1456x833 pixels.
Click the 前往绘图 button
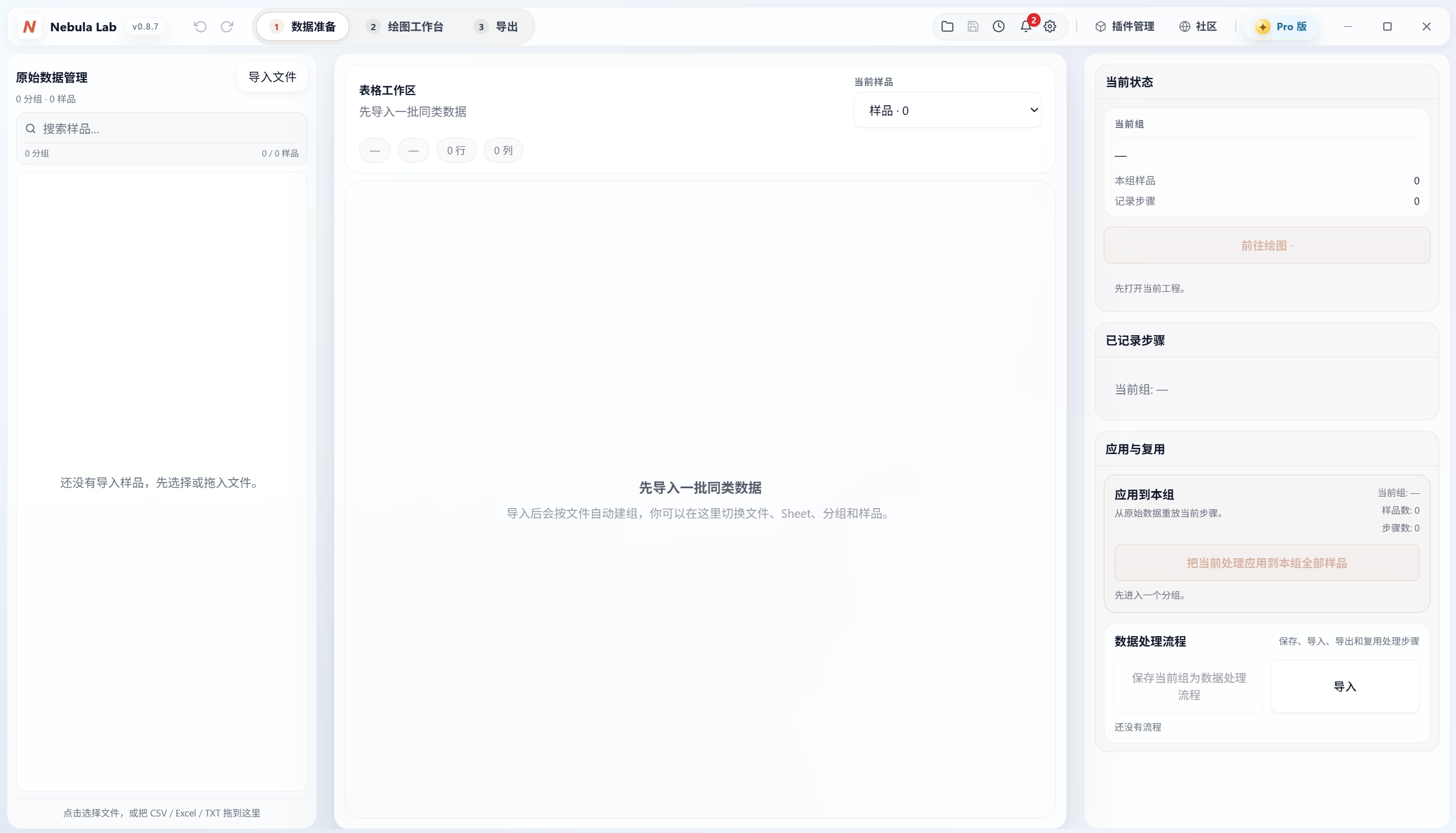pos(1267,245)
